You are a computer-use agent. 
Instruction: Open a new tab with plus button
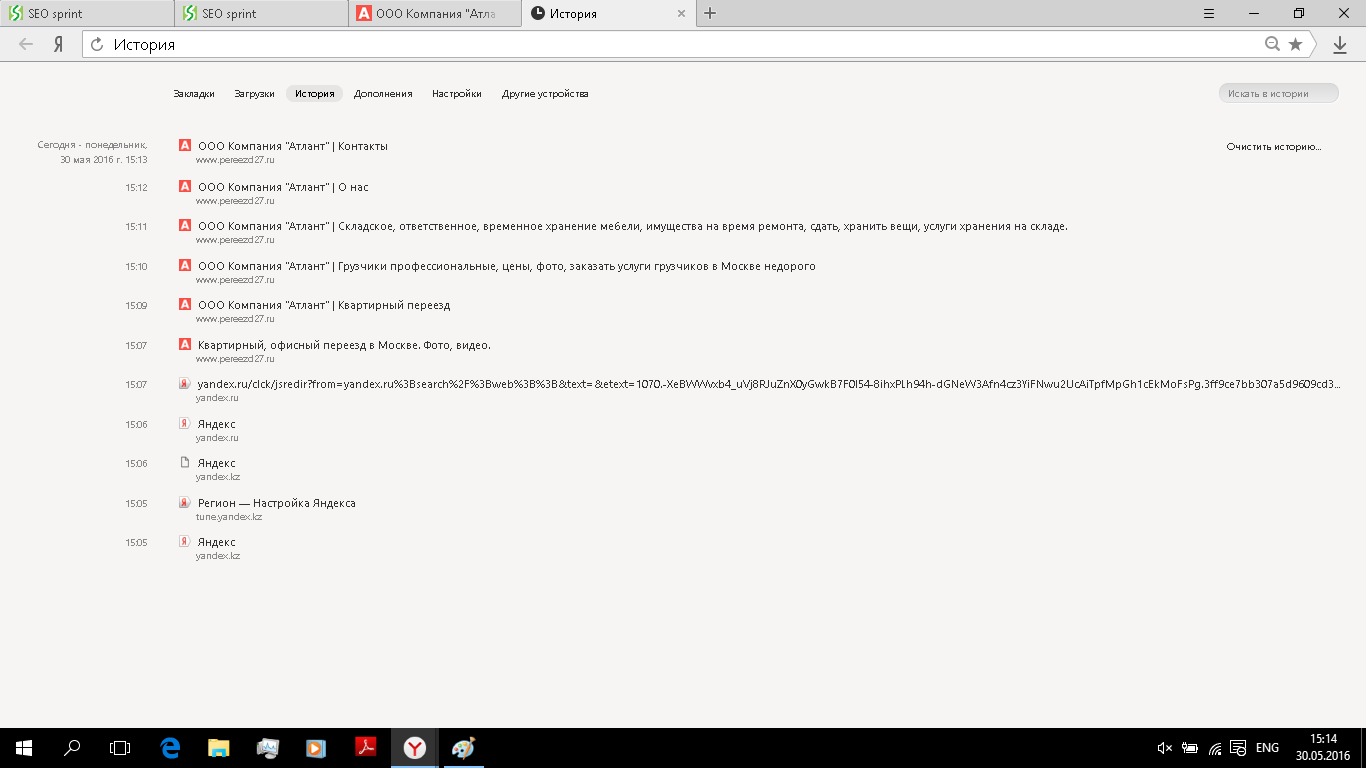(x=710, y=14)
